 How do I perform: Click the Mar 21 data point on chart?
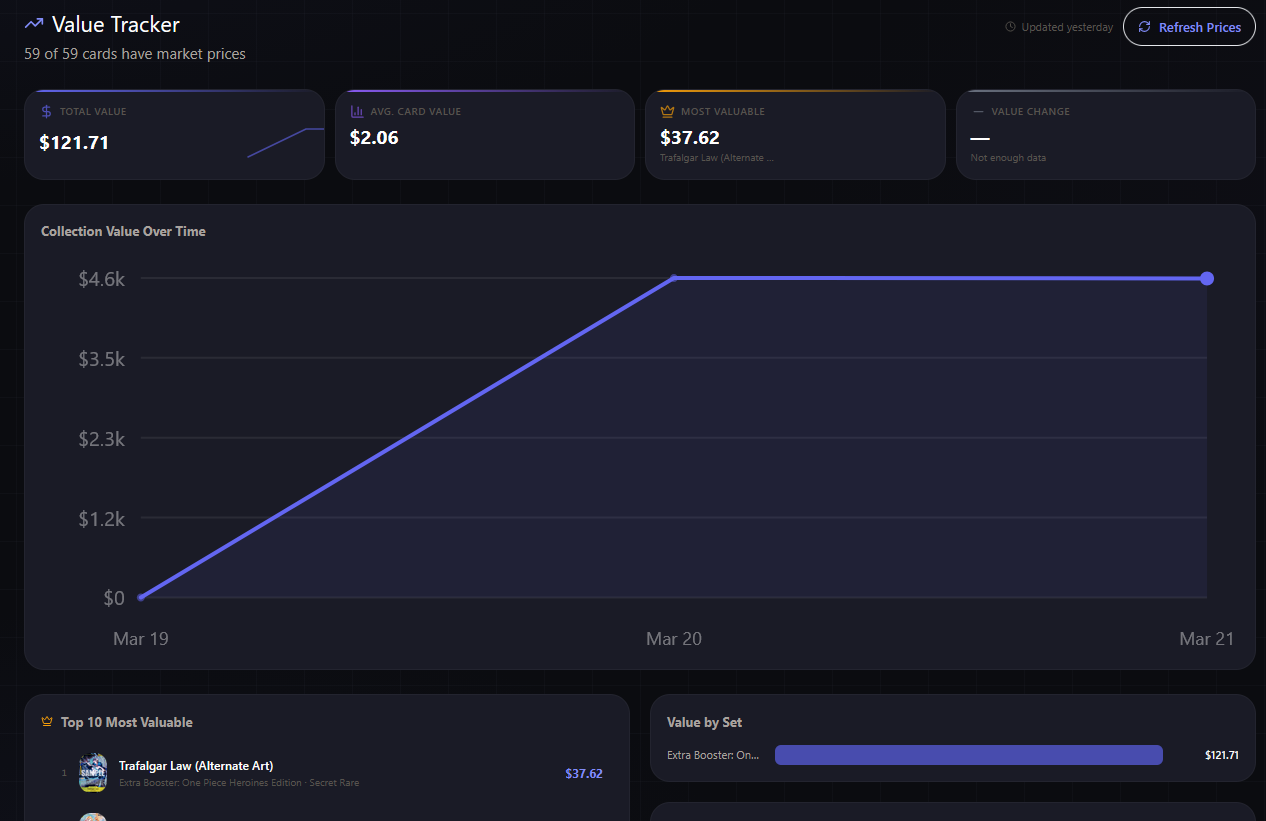click(x=1207, y=278)
